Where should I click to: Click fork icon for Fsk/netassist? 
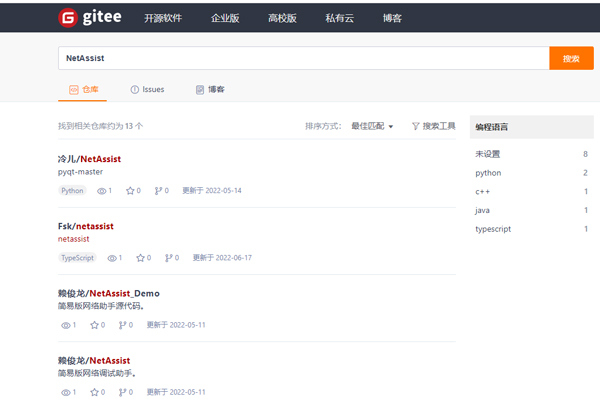point(168,258)
